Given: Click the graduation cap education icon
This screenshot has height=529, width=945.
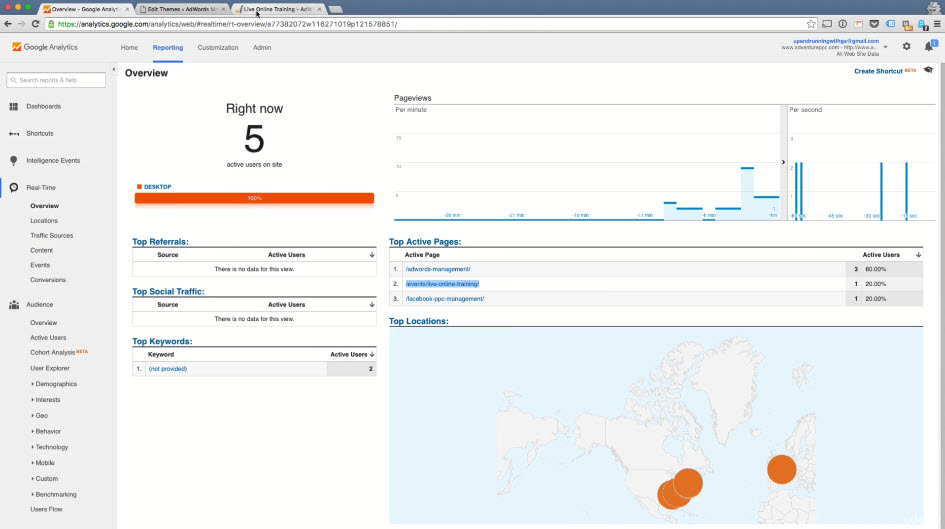Looking at the screenshot, I should click(x=928, y=71).
